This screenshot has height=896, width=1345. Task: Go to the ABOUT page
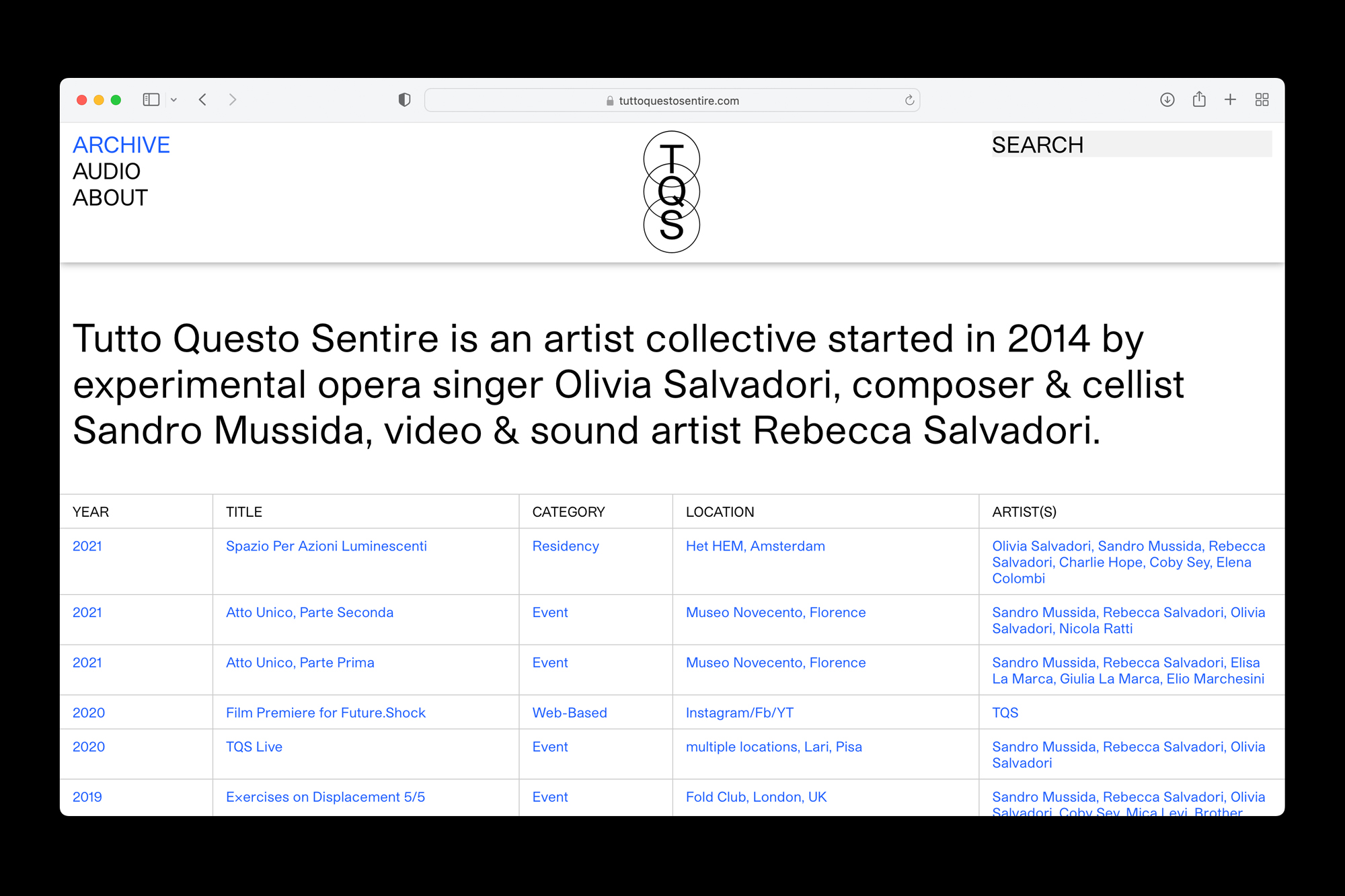click(110, 198)
